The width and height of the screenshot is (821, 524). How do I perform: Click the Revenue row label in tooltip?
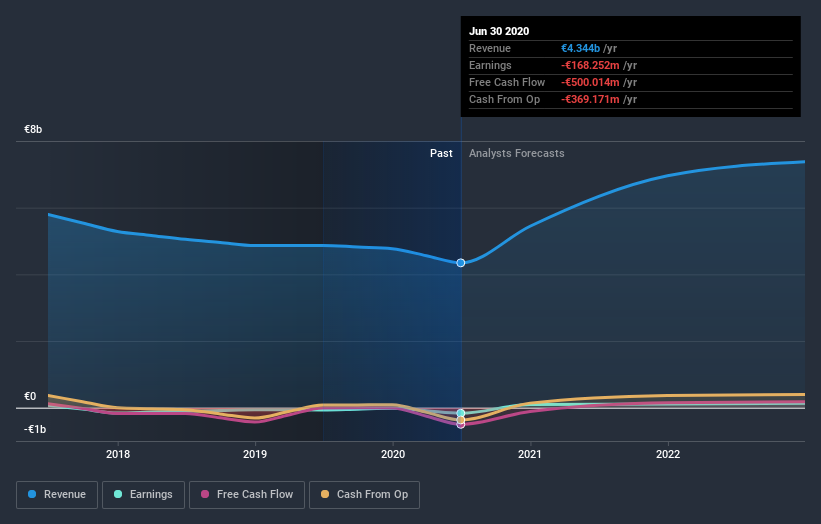click(x=490, y=48)
